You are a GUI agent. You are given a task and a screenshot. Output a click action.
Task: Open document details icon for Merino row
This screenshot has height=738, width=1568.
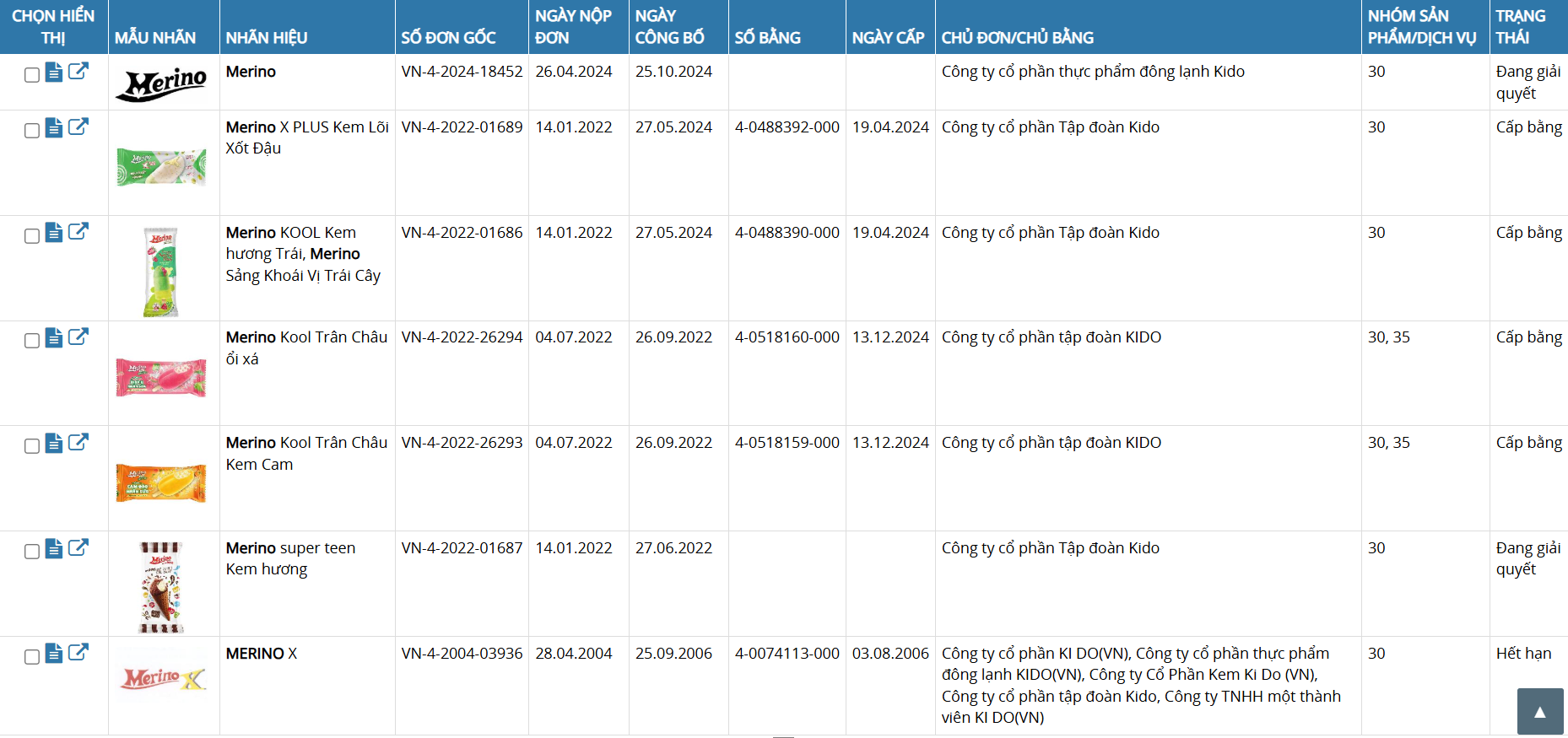pyautogui.click(x=54, y=73)
